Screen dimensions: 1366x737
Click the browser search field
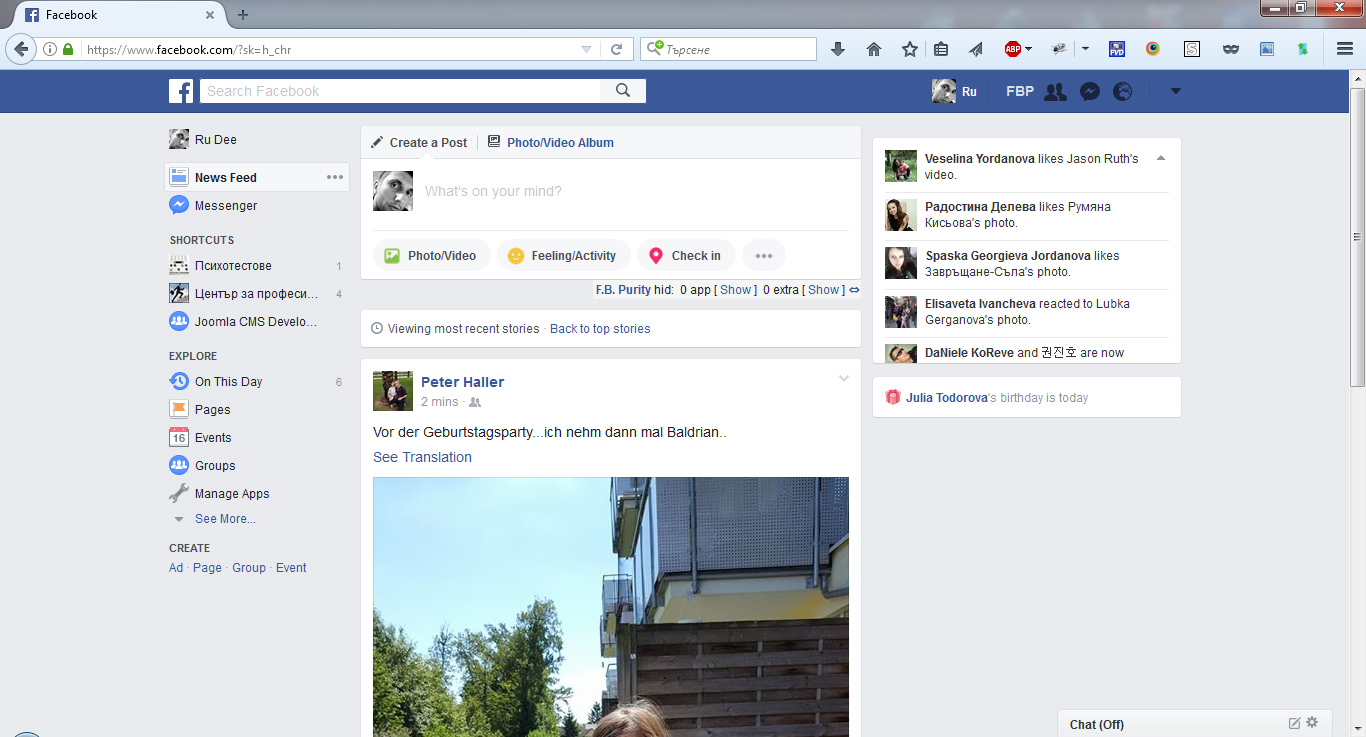729,49
